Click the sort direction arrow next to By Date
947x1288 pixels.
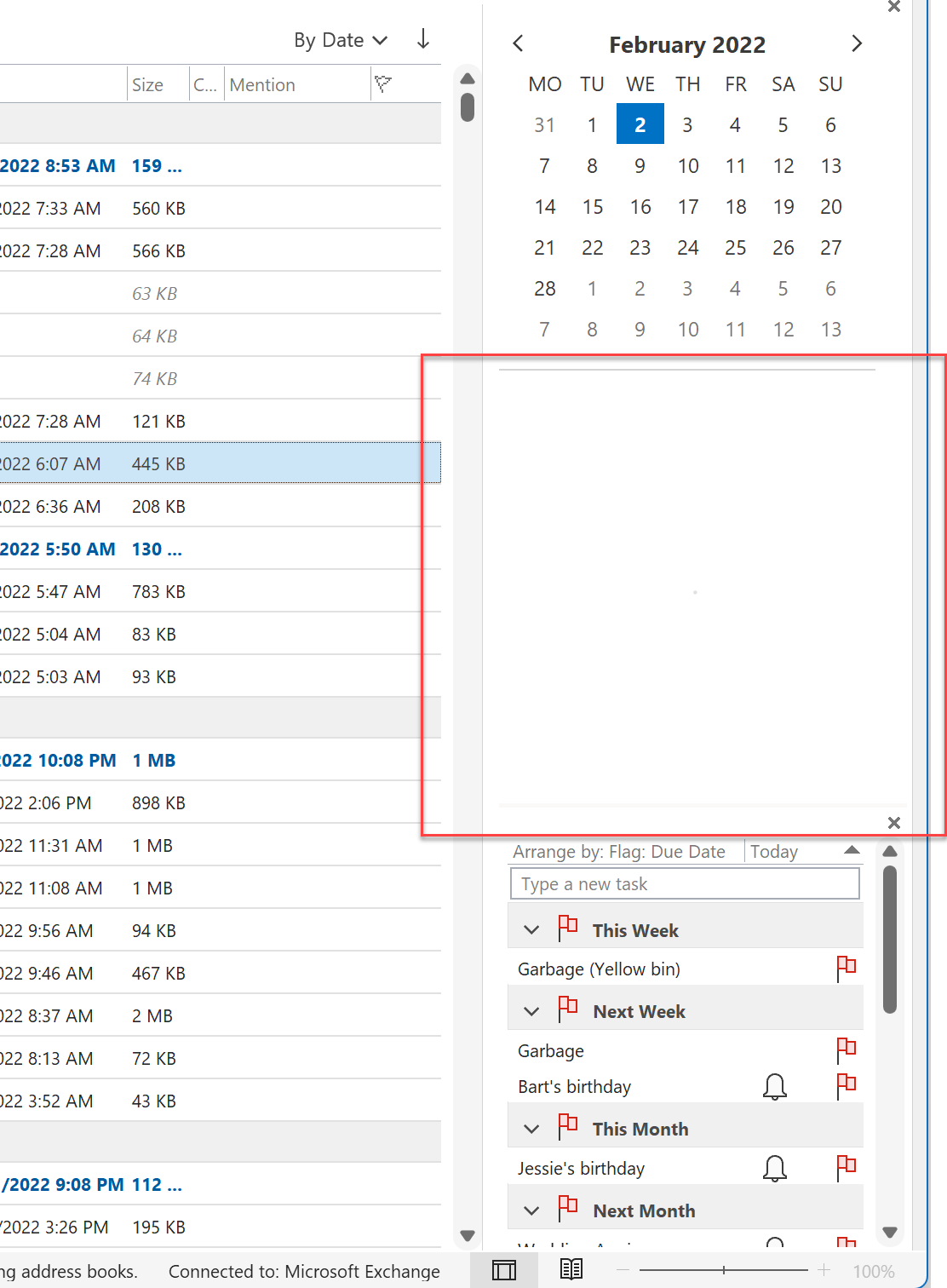pos(422,39)
